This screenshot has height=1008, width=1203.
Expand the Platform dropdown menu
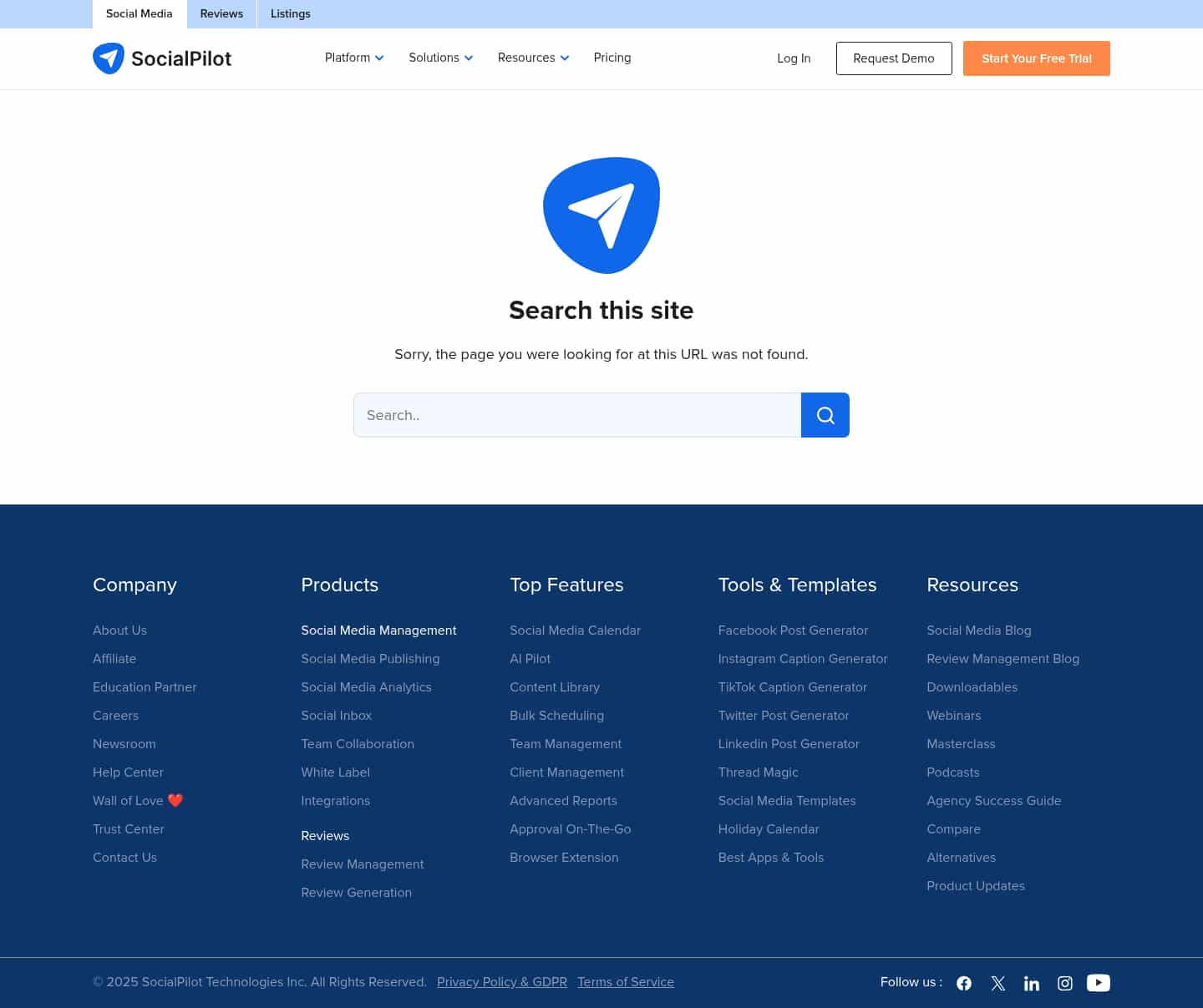[353, 58]
